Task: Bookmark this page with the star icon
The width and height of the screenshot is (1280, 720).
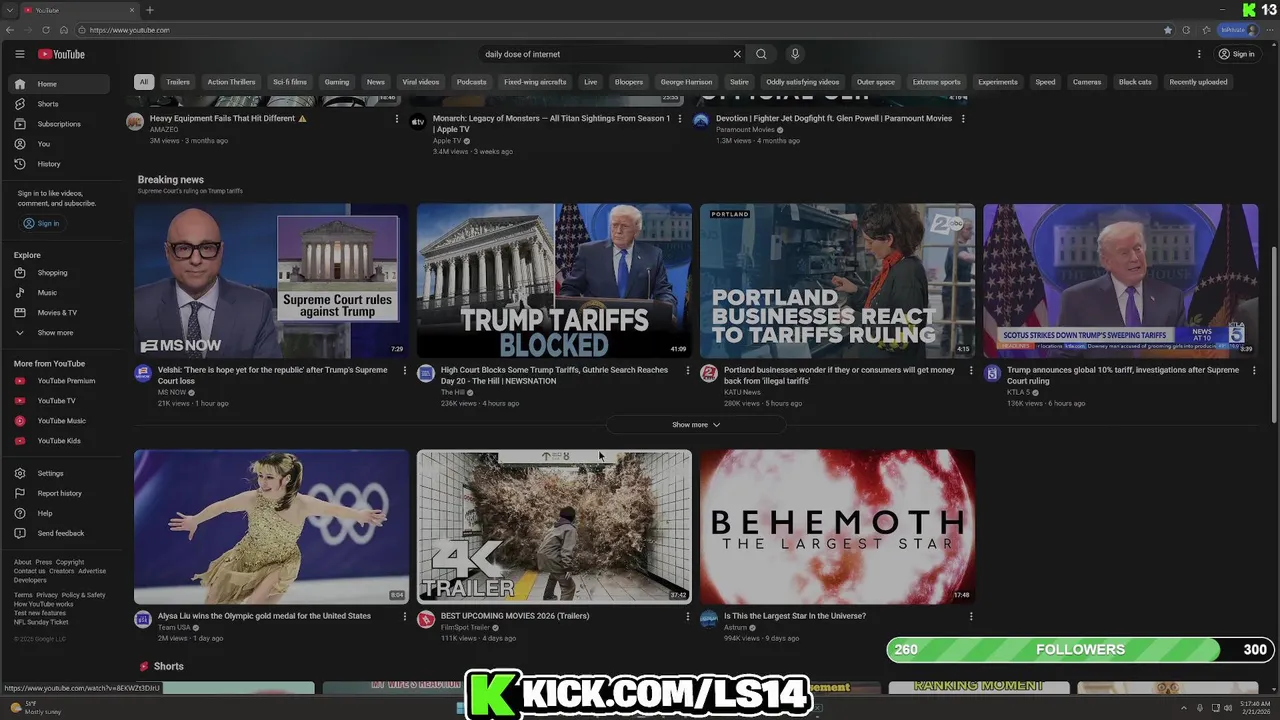Action: coord(1168,30)
